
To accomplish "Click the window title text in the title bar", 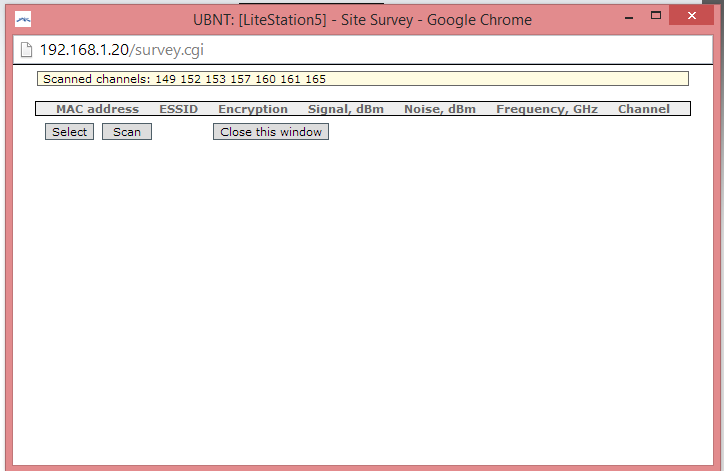I will (x=362, y=19).
